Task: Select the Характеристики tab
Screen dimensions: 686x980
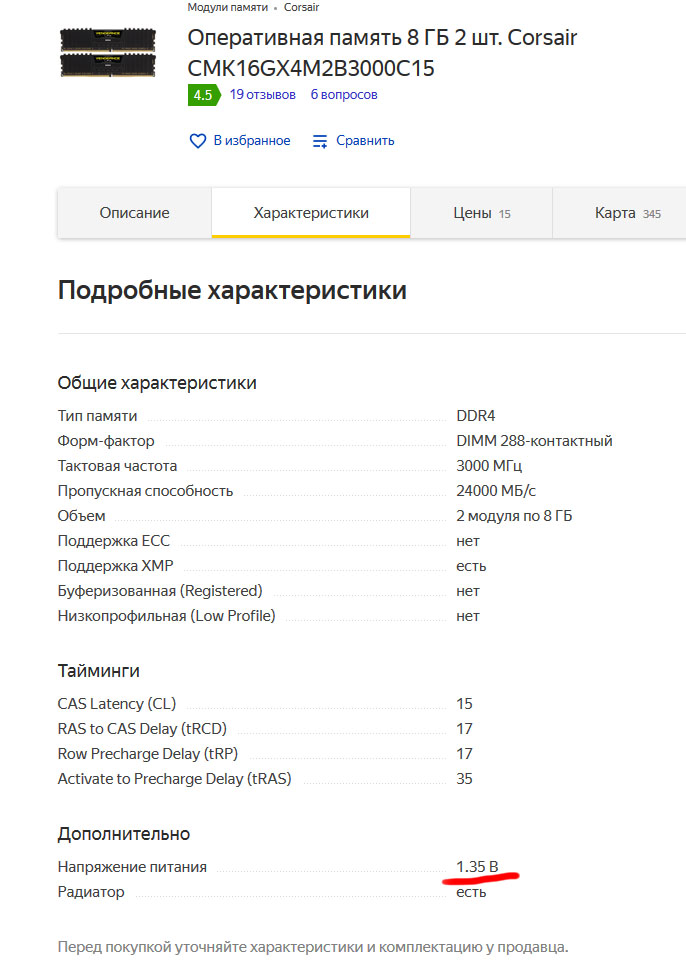Action: 311,212
